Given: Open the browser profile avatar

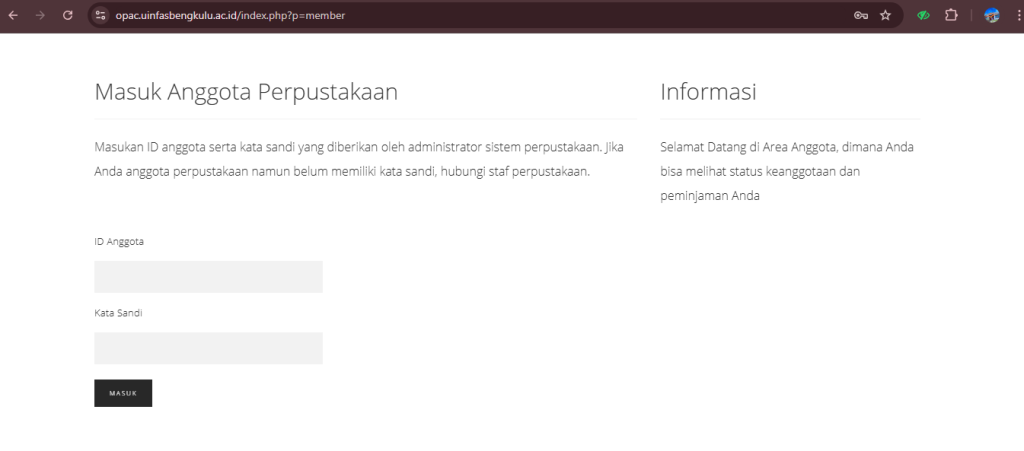Looking at the screenshot, I should coord(991,15).
